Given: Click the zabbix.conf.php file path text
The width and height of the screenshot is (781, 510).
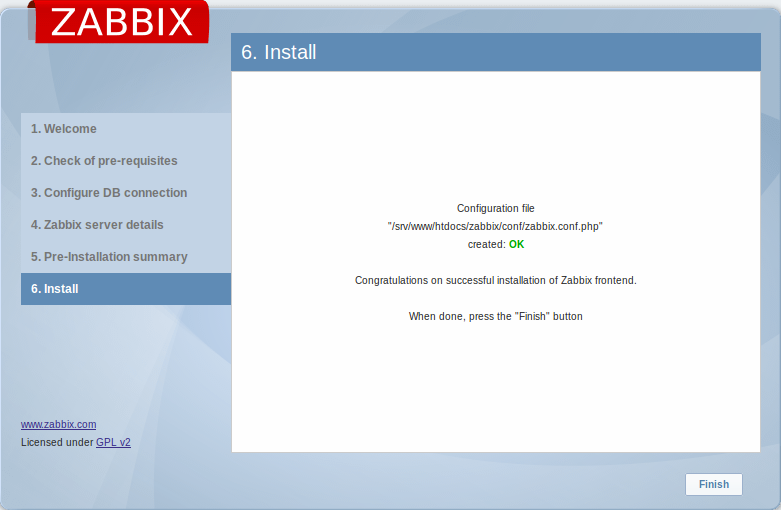Looking at the screenshot, I should (x=495, y=226).
